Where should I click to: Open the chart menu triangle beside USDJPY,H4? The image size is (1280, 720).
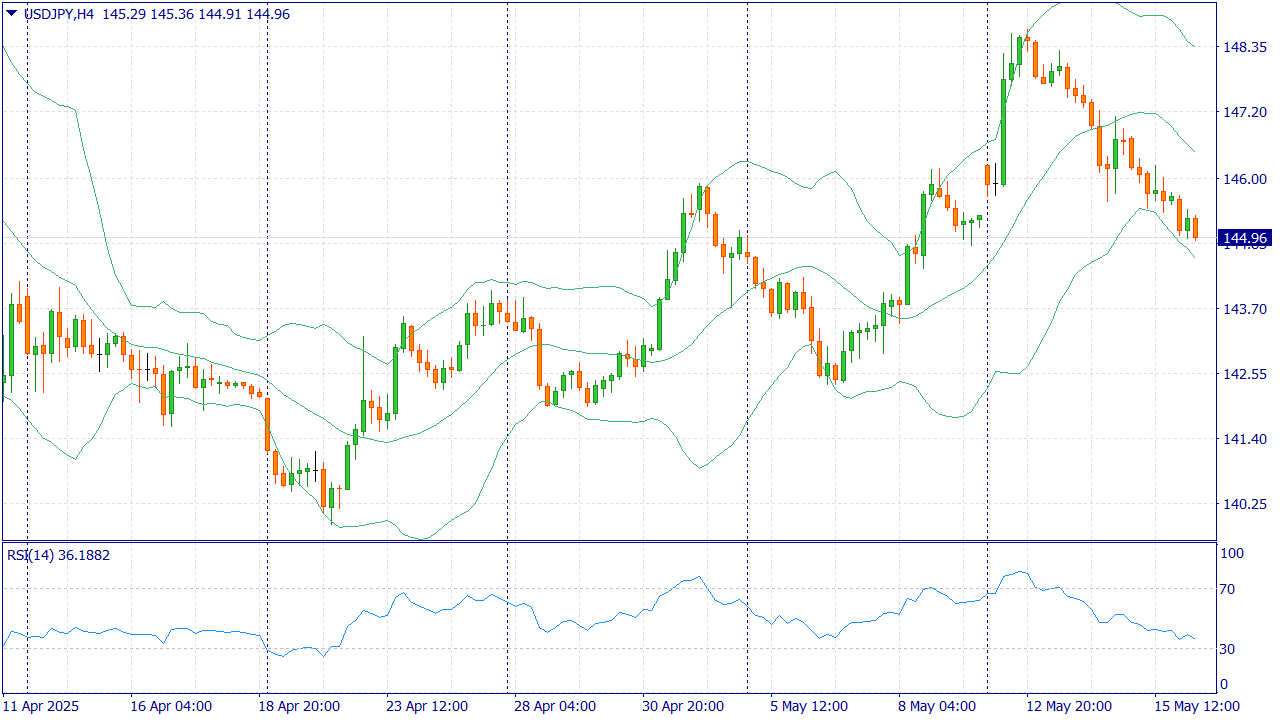tap(11, 14)
